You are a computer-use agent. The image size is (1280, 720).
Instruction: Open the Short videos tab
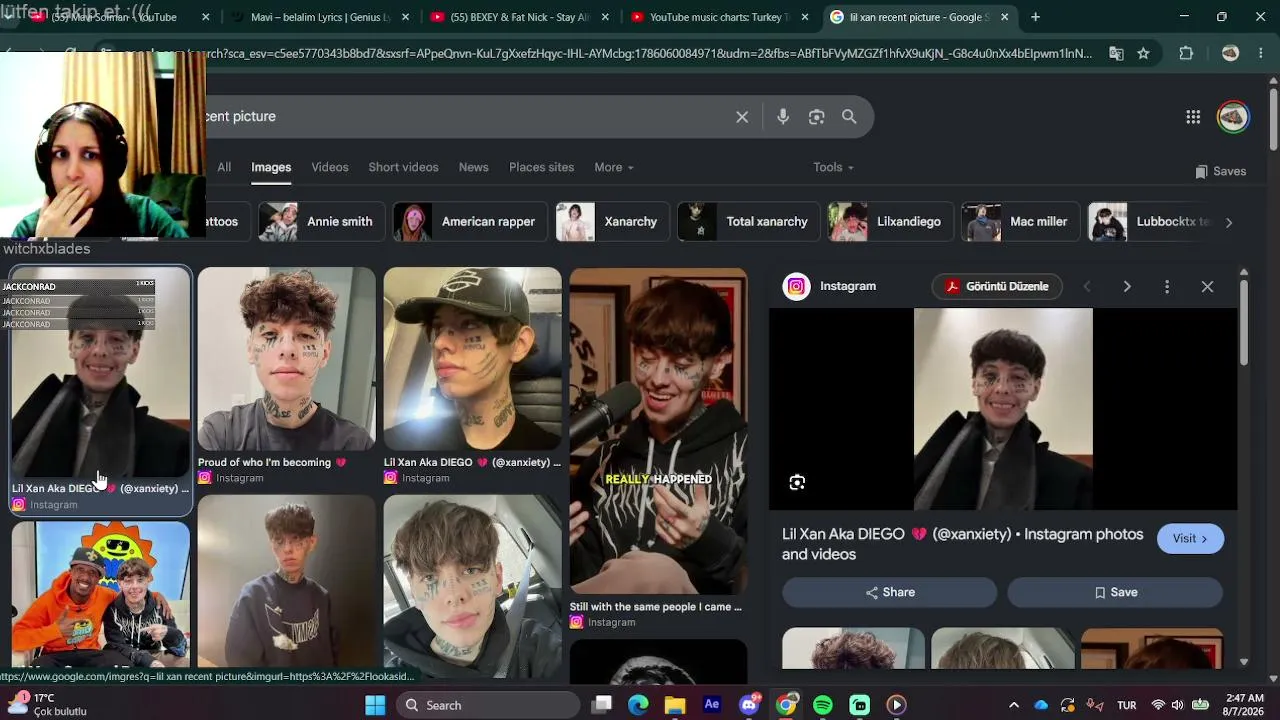click(403, 167)
